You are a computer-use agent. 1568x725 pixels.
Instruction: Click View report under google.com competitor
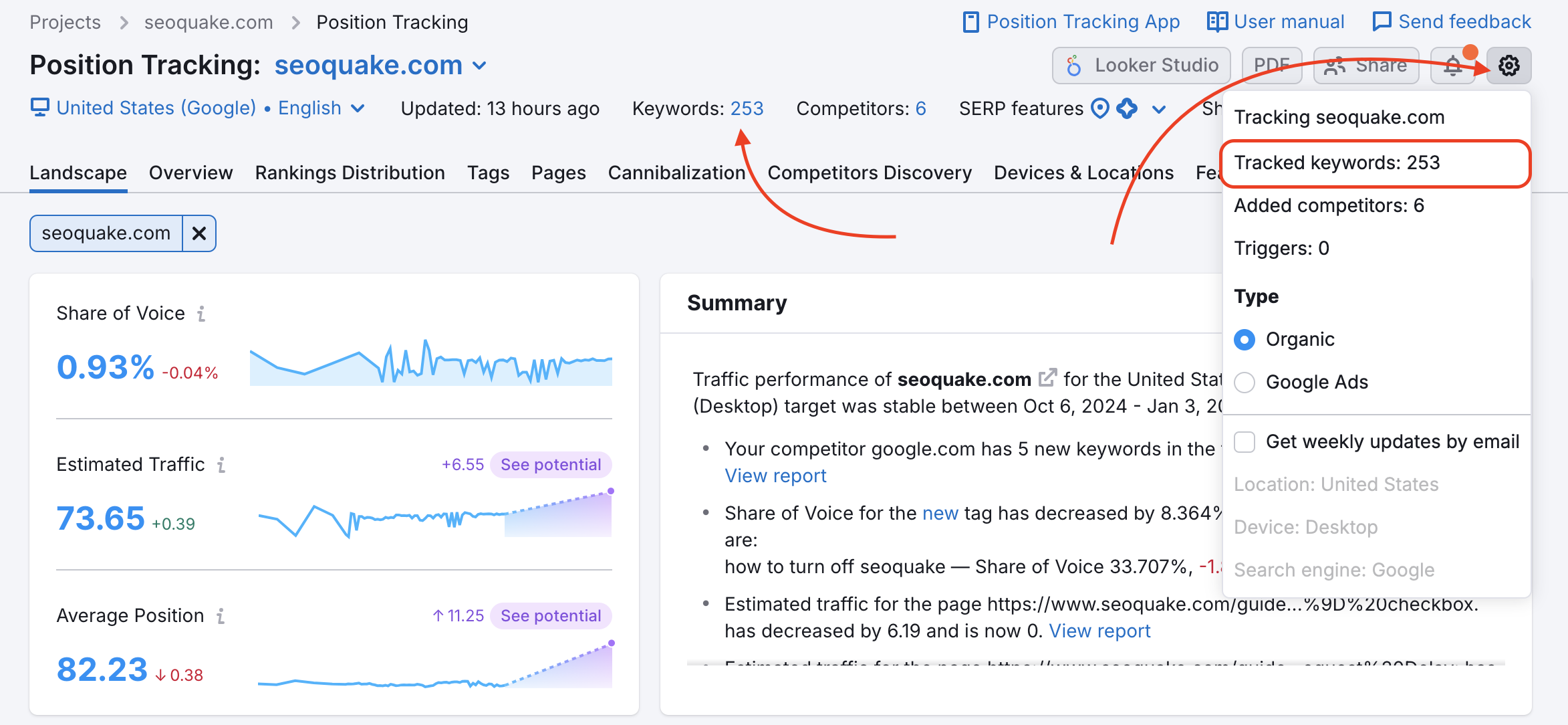point(775,476)
